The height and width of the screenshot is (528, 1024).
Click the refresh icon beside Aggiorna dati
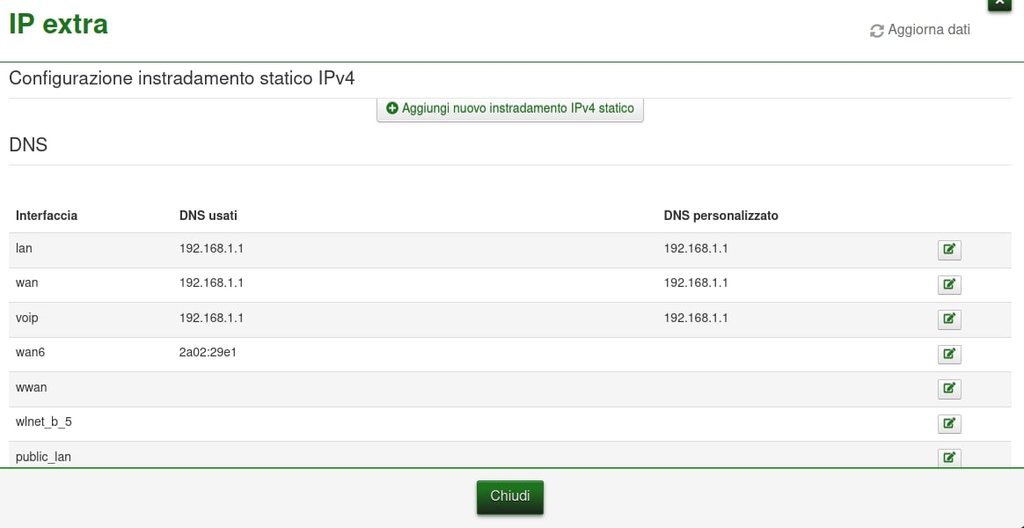tap(877, 31)
